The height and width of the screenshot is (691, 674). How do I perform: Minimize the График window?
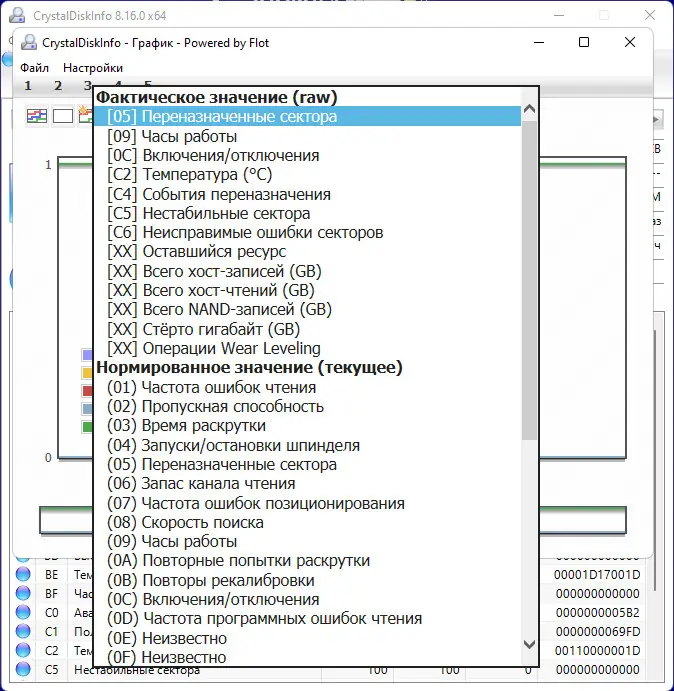539,42
